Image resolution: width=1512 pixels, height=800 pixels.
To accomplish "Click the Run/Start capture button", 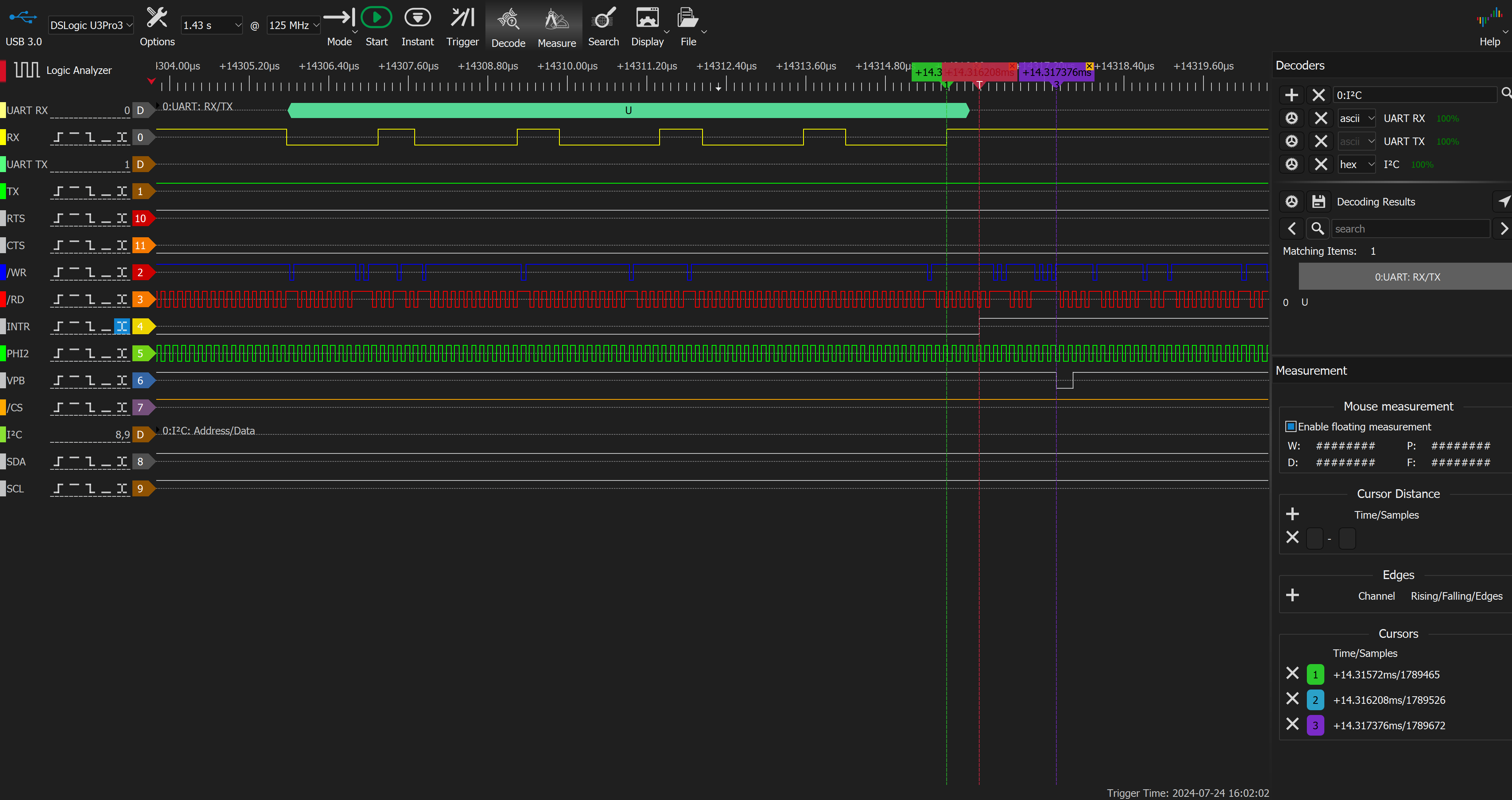I will (x=376, y=18).
